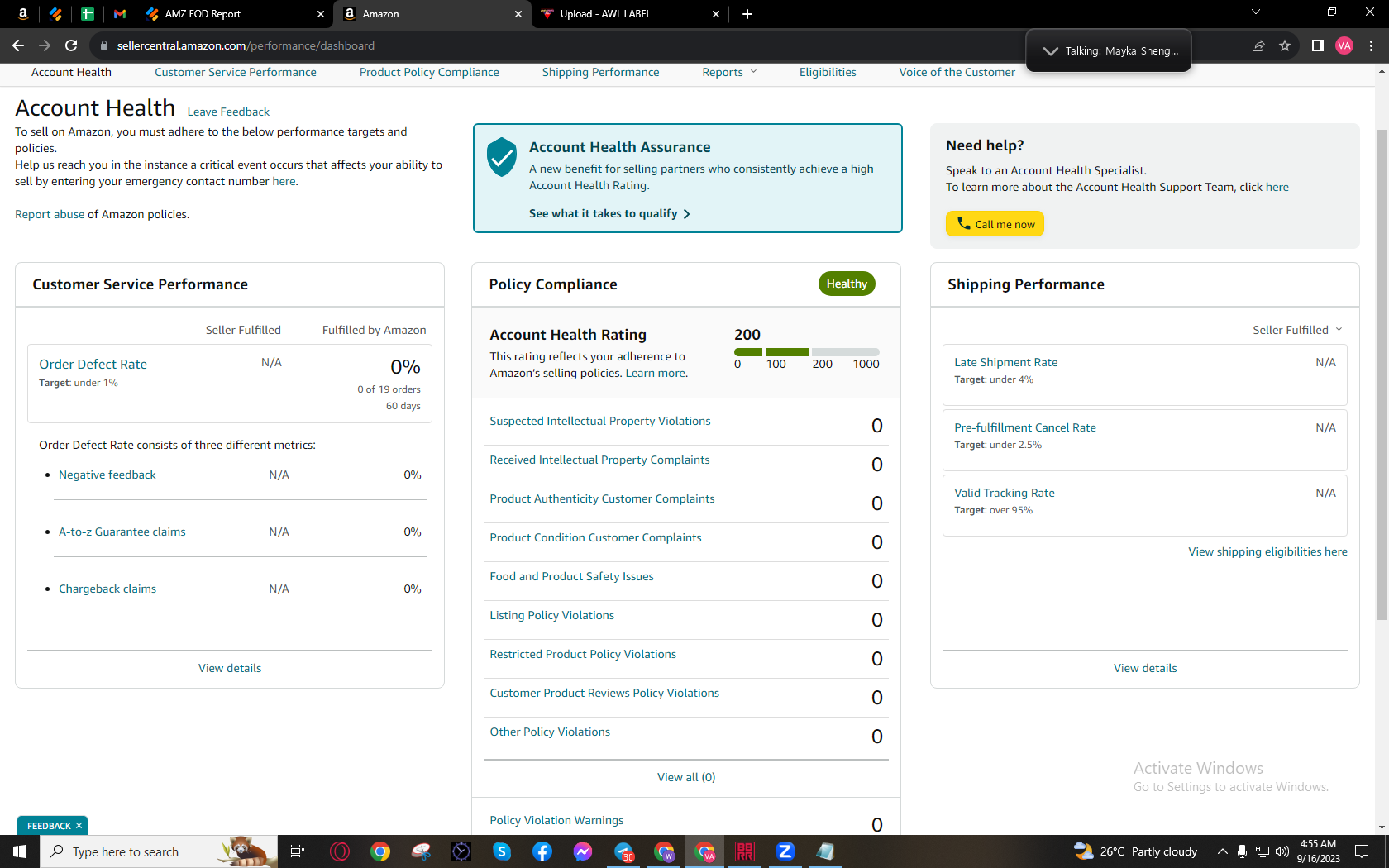Open the Report abuse link
Image resolution: width=1389 pixels, height=868 pixels.
click(50, 214)
